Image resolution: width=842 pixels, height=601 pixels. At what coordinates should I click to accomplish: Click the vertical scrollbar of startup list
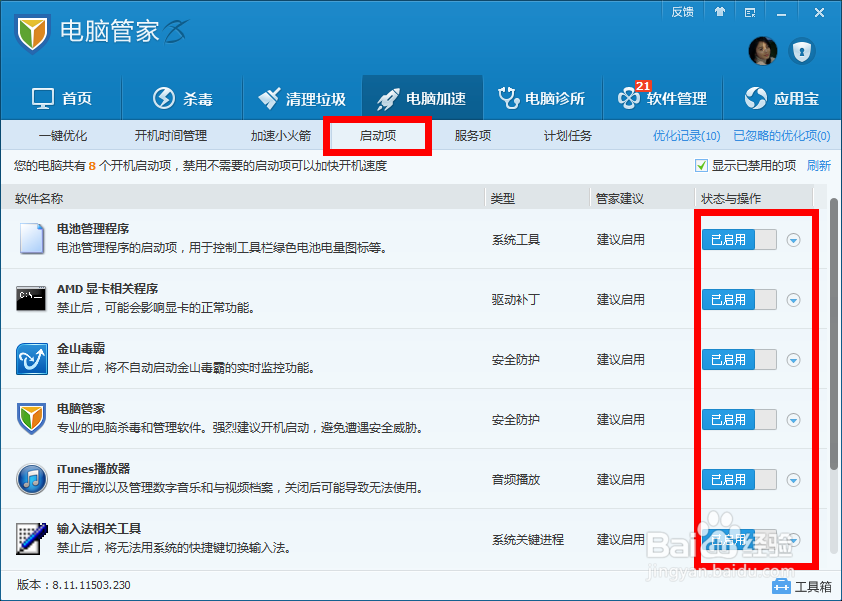click(833, 334)
